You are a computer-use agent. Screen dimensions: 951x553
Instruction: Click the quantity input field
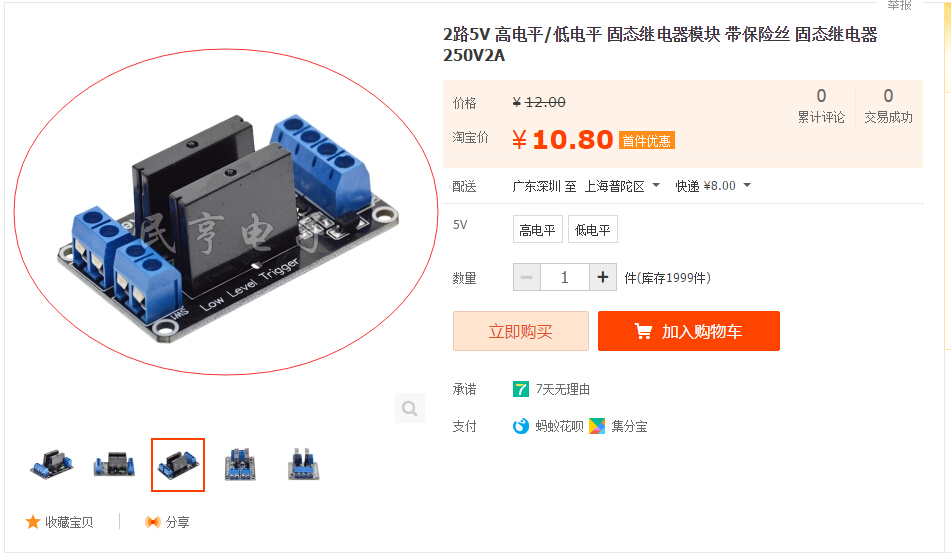(x=565, y=277)
